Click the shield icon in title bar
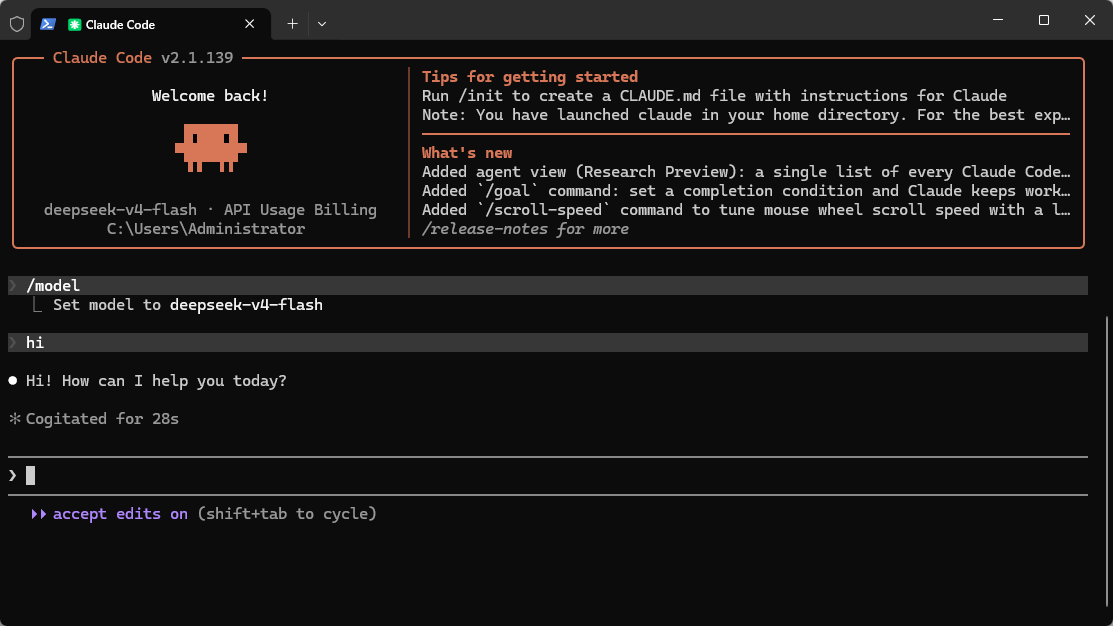Image resolution: width=1113 pixels, height=626 pixels. pos(17,24)
